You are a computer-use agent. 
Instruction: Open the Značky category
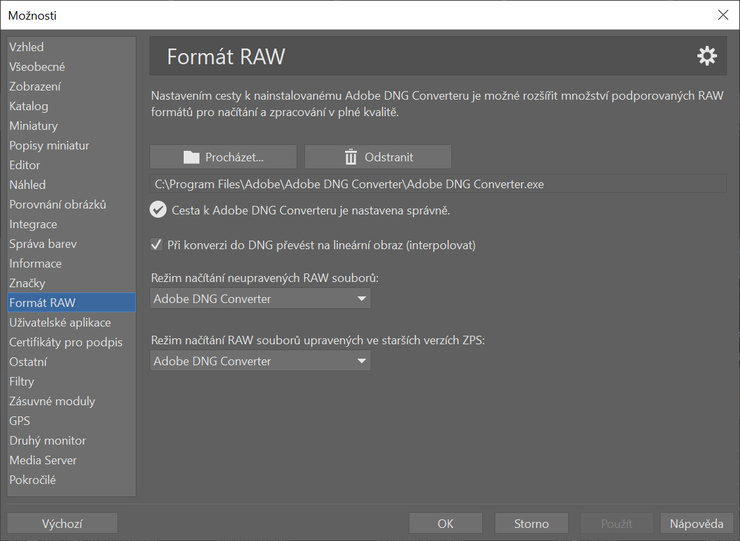tap(71, 283)
